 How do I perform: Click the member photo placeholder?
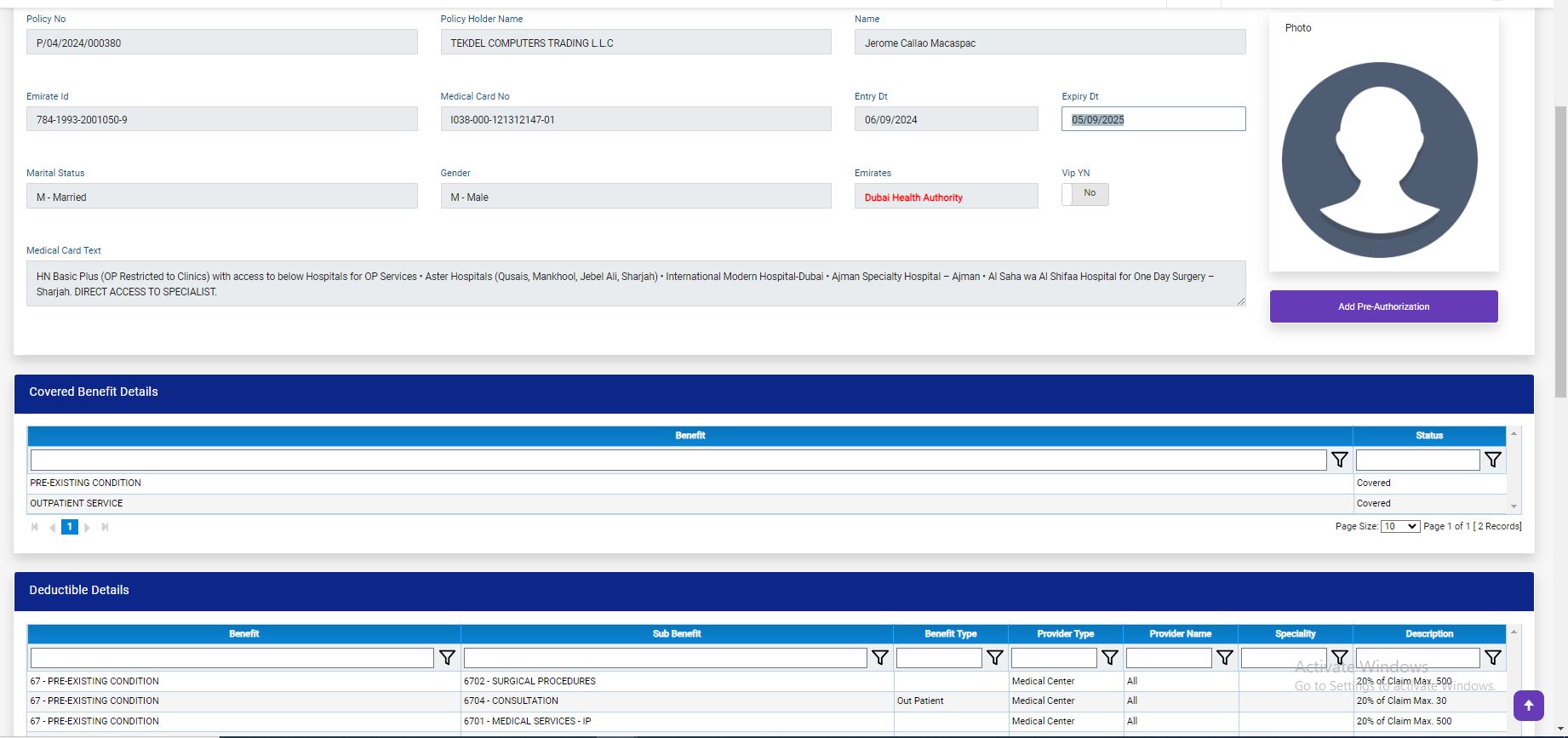[x=1379, y=160]
